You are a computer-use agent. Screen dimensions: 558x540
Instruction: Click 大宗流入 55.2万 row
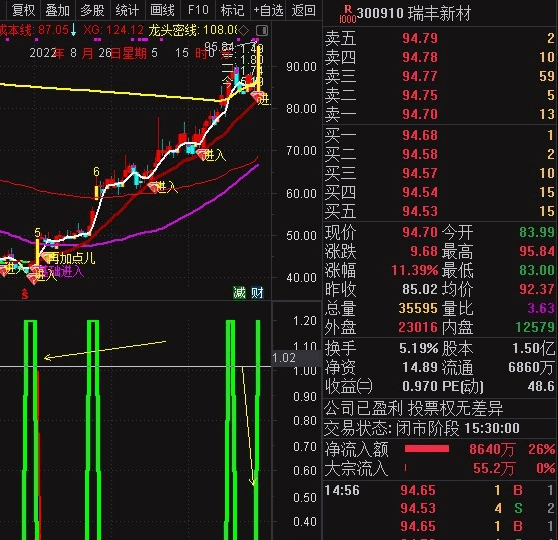tap(439, 468)
